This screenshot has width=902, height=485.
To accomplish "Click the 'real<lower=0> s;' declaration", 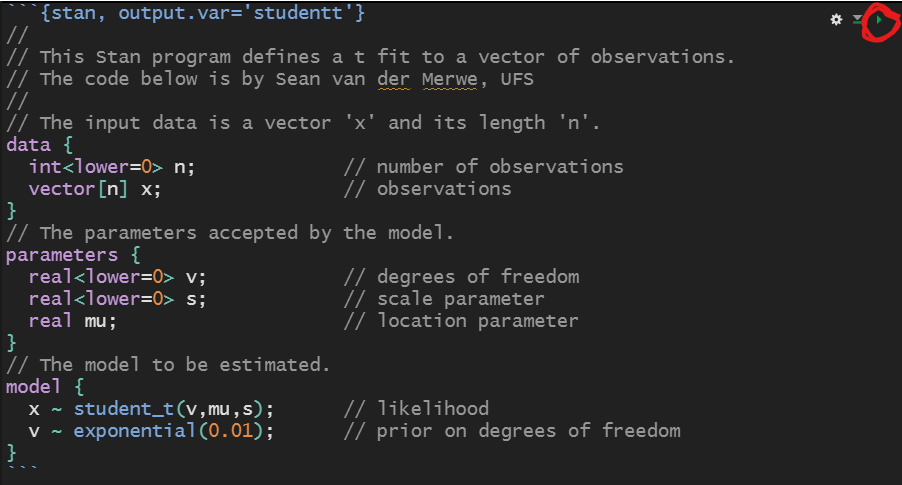I will coord(117,299).
